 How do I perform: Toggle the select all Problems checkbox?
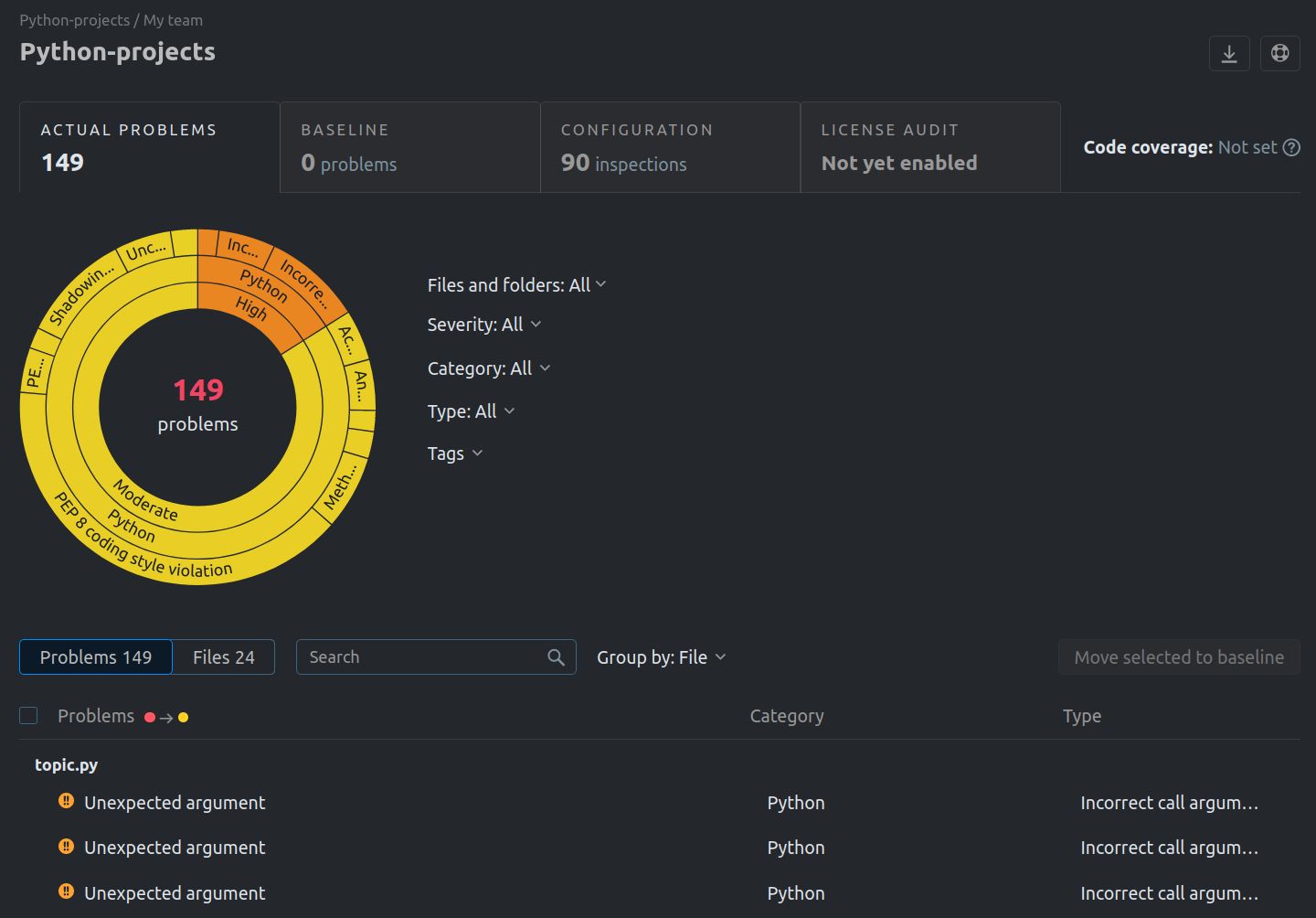[29, 716]
